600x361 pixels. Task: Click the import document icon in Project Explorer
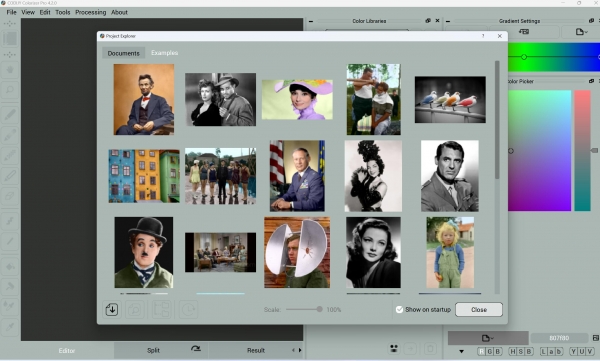[112, 309]
